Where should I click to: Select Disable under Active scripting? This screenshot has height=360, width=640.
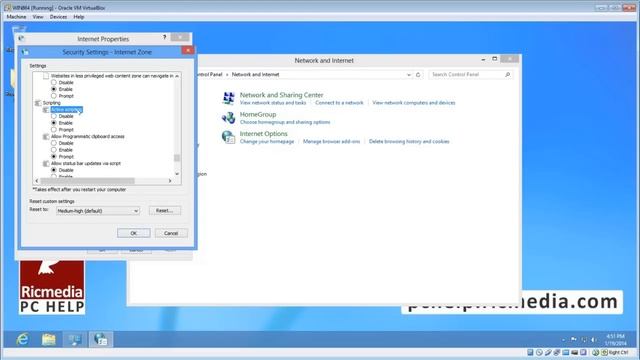[x=53, y=116]
